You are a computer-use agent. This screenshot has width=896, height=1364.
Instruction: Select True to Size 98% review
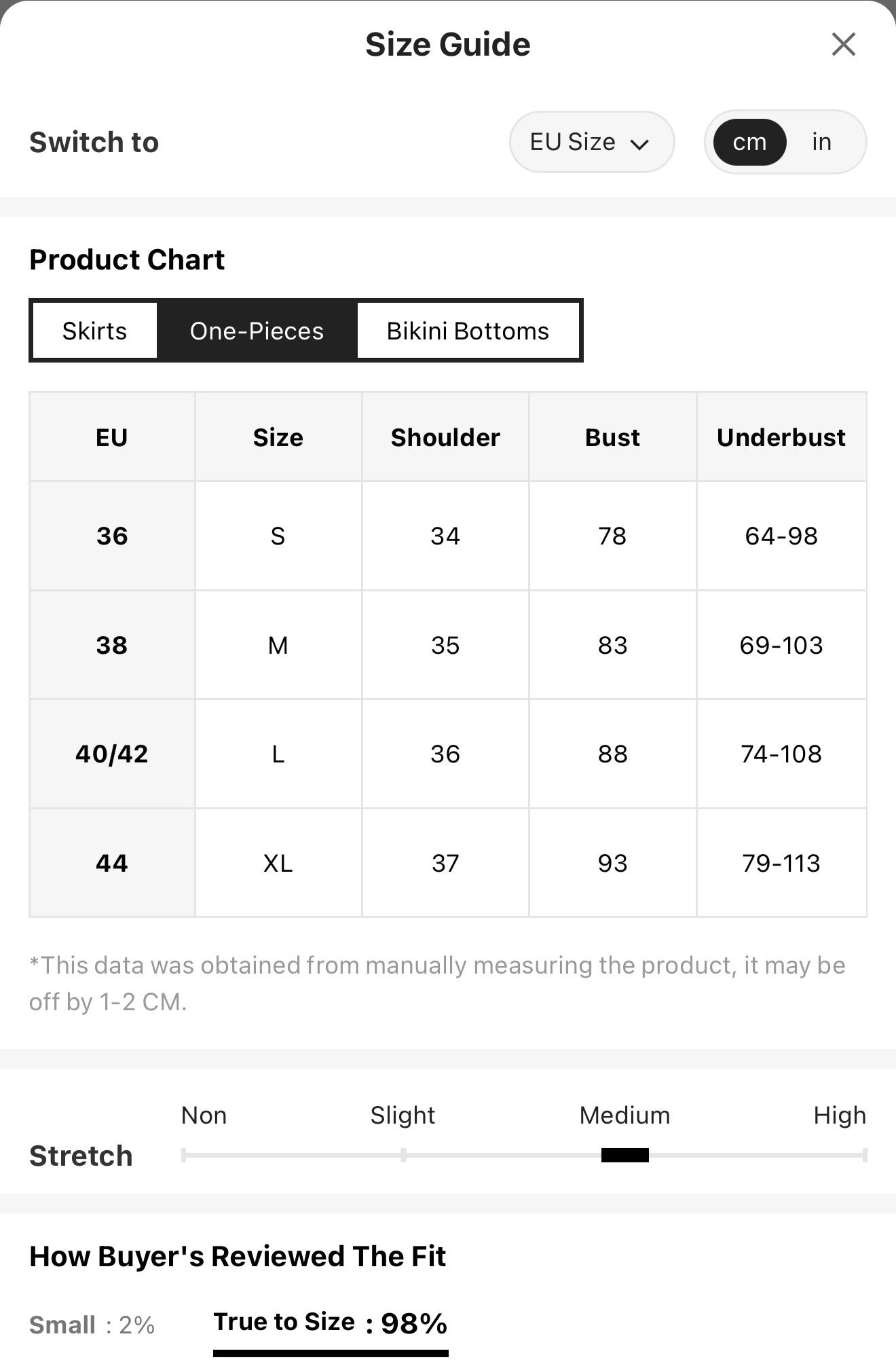331,1323
